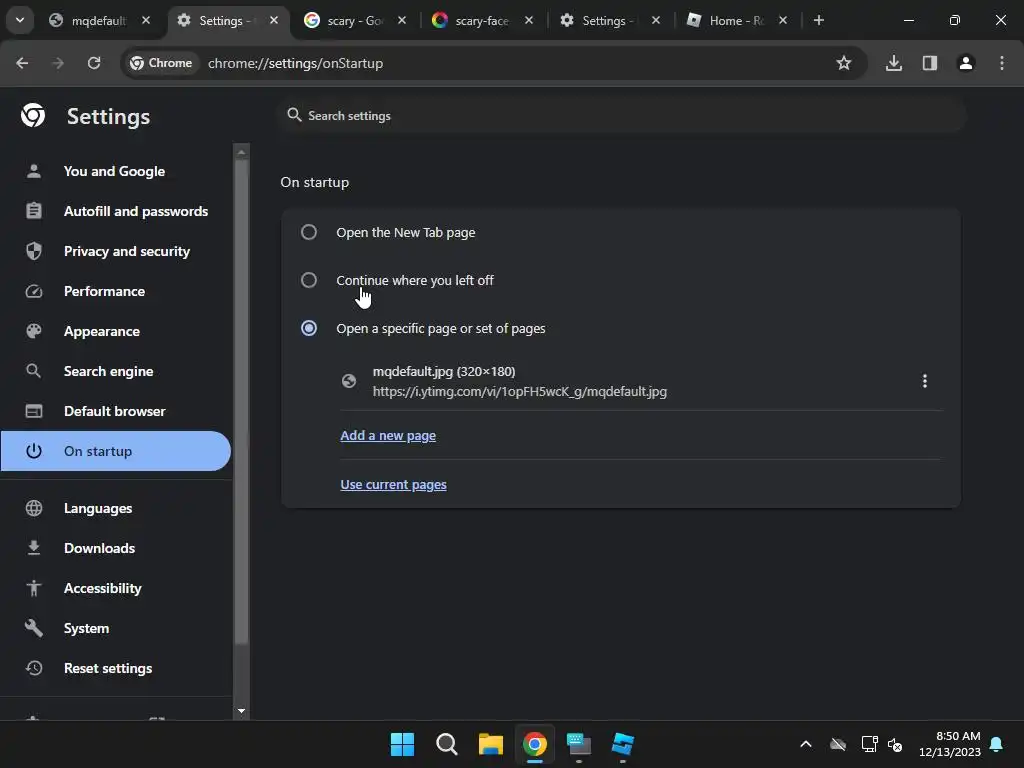Open Windows taskbar search
This screenshot has width=1024, height=768.
click(x=447, y=744)
